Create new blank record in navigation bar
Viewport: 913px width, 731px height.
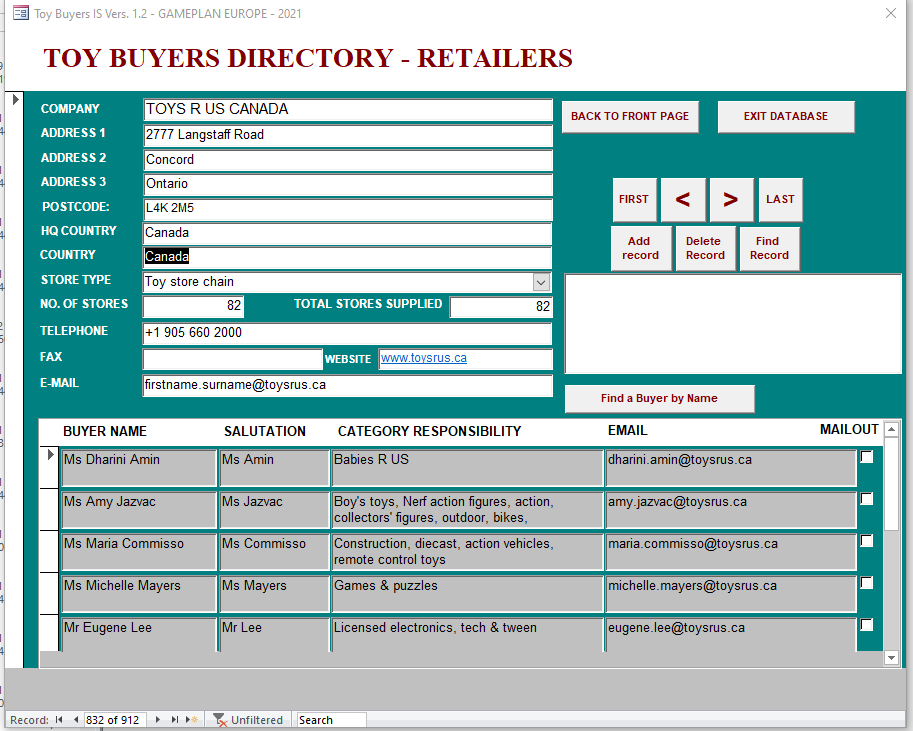pos(192,720)
